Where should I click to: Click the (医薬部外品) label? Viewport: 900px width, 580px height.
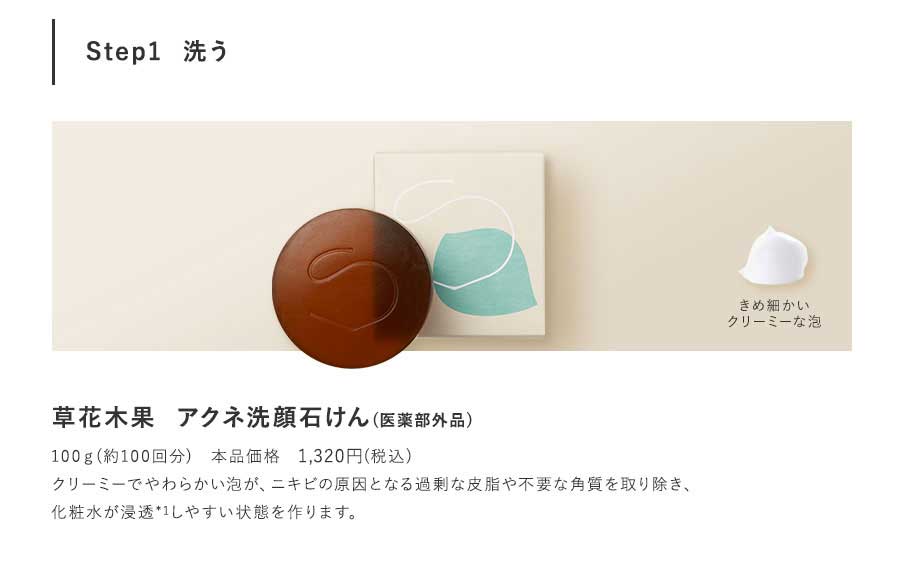[x=422, y=420]
